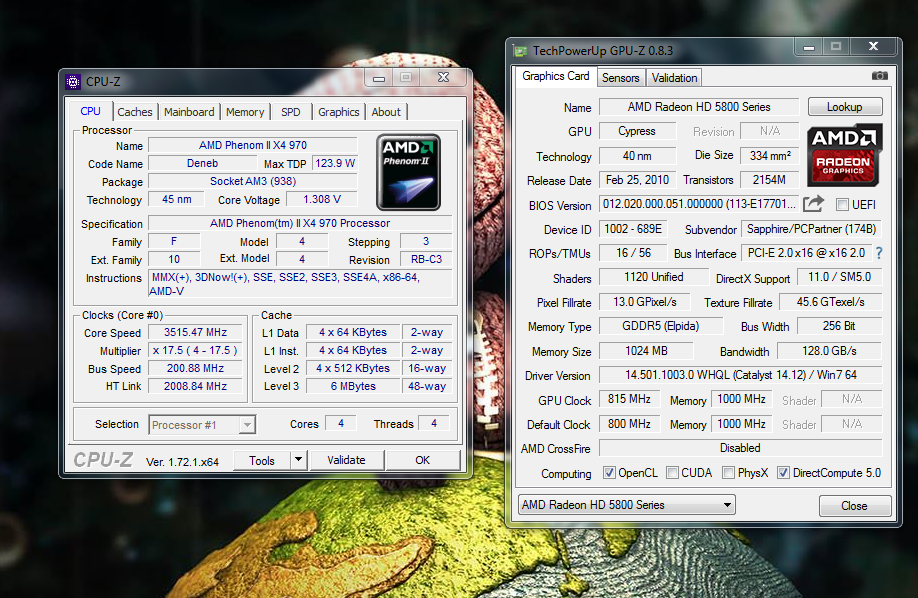This screenshot has height=598, width=918.
Task: Click the GPU name field AMD Radeon HD 5800 Series
Action: coord(699,107)
